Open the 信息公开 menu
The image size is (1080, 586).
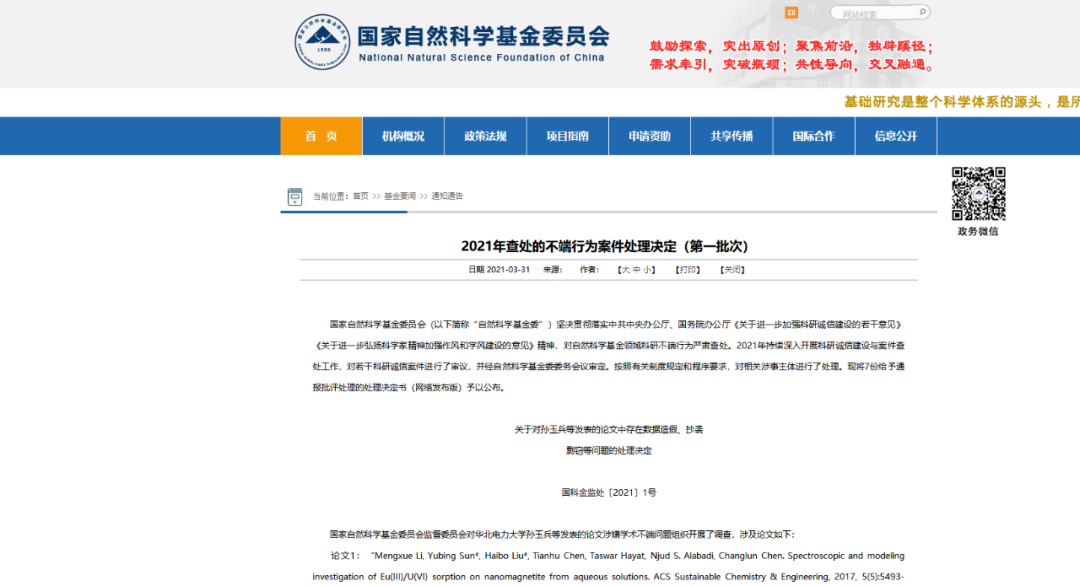click(x=895, y=136)
